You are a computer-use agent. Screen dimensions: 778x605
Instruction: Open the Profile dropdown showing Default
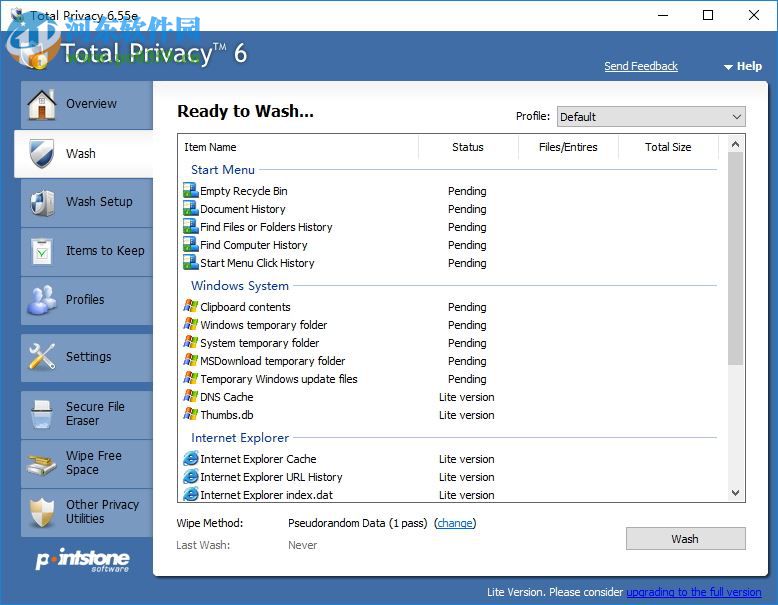(650, 117)
